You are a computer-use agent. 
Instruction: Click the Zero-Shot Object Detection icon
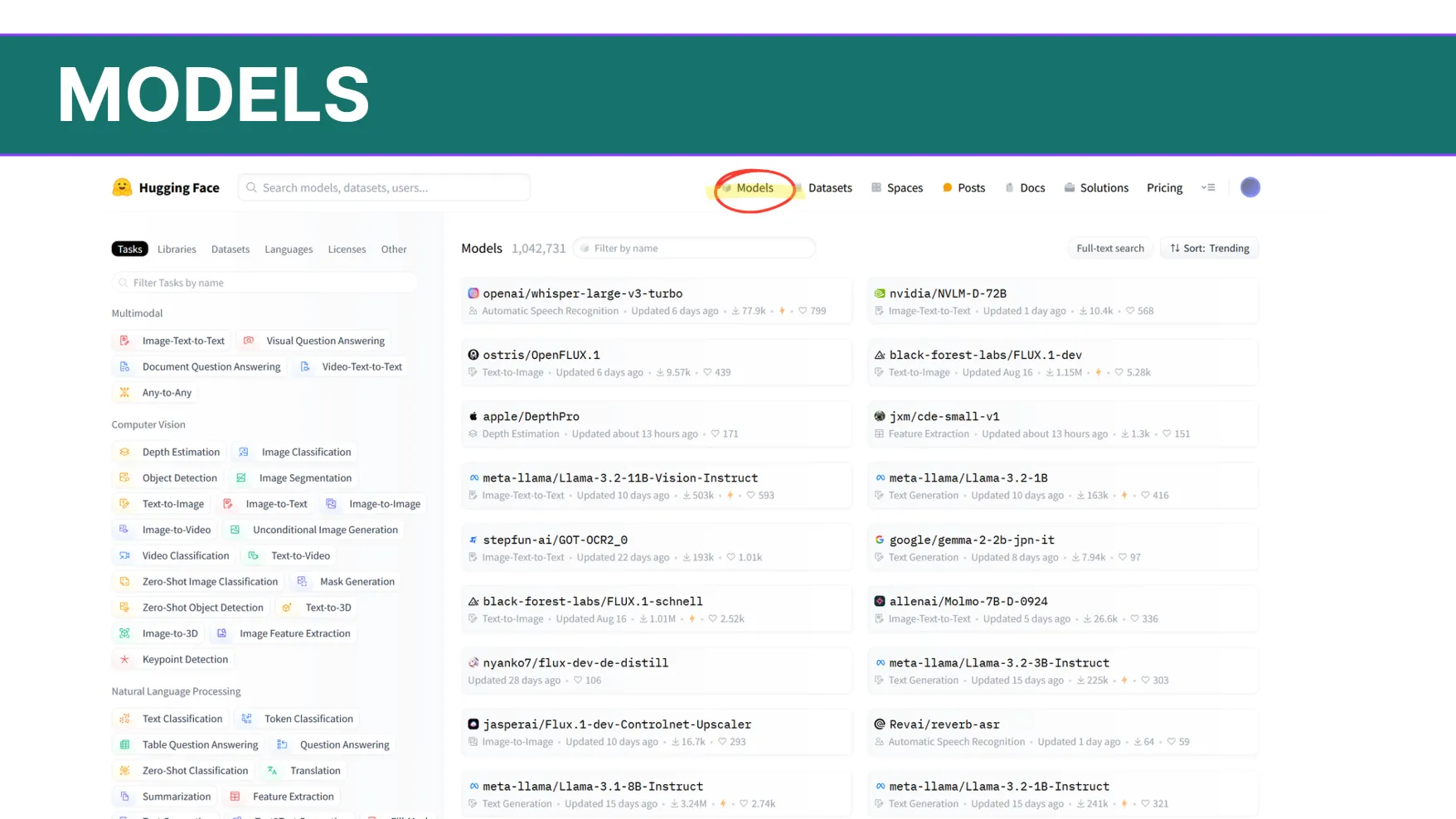coord(124,607)
